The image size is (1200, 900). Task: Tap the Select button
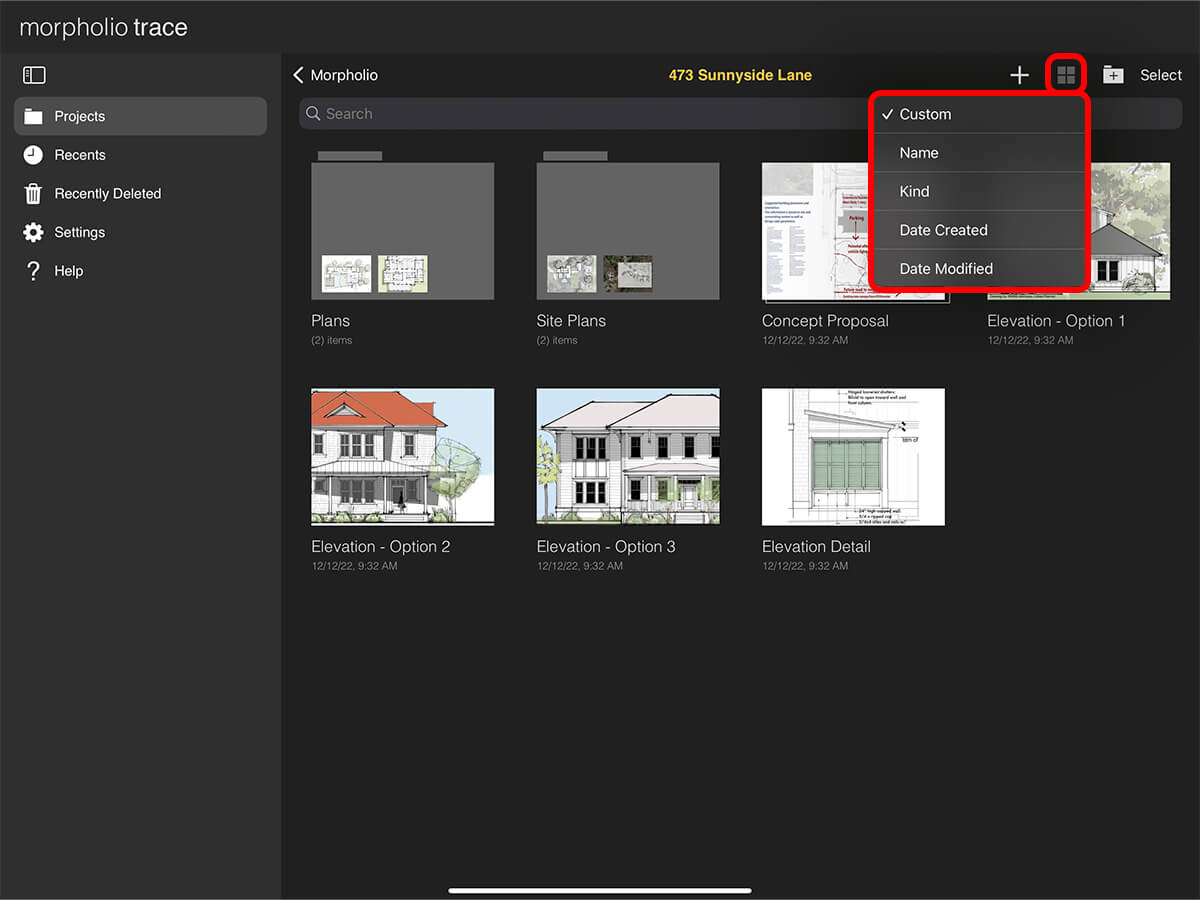(1161, 75)
